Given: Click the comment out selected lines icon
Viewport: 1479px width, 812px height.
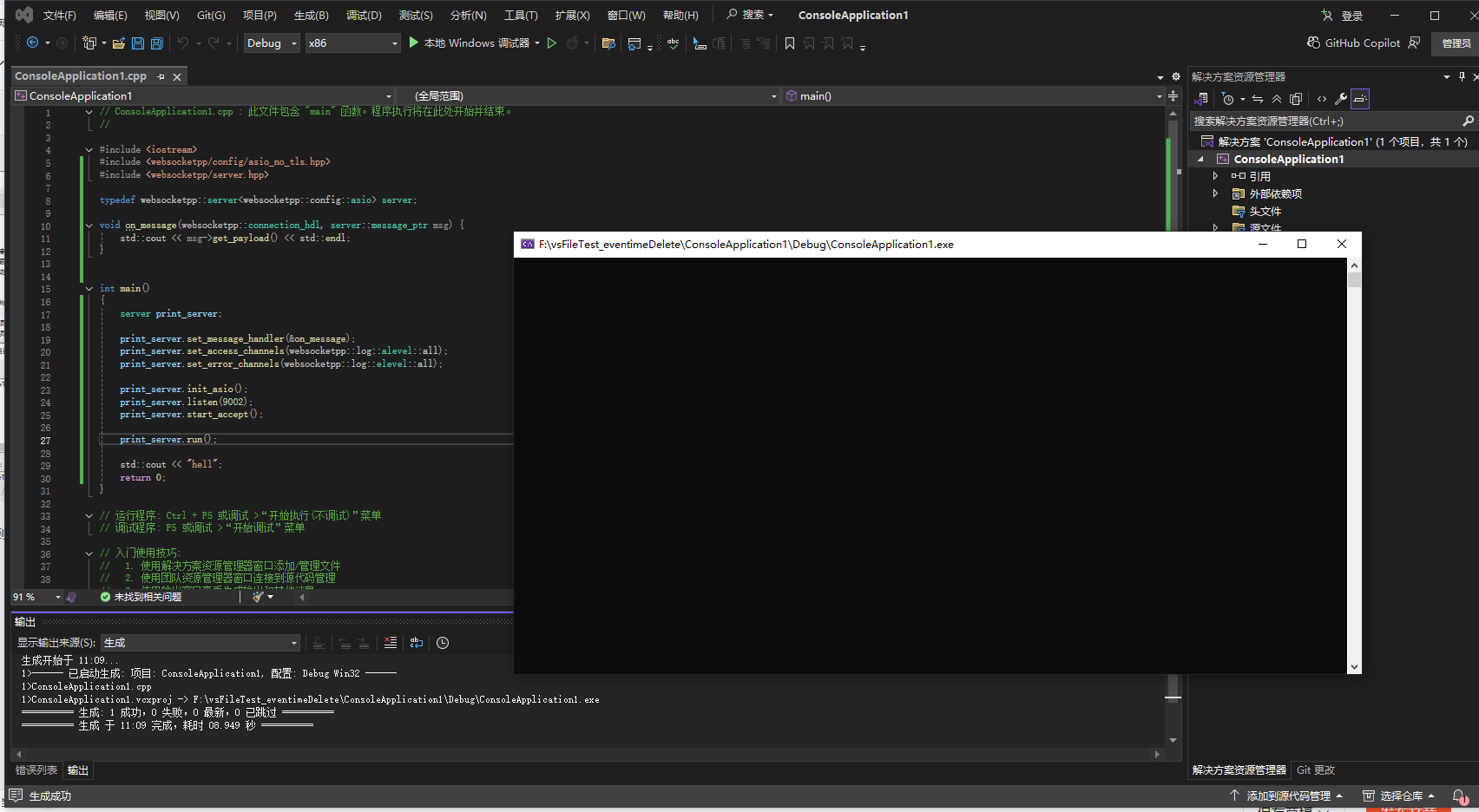Looking at the screenshot, I should tap(745, 43).
